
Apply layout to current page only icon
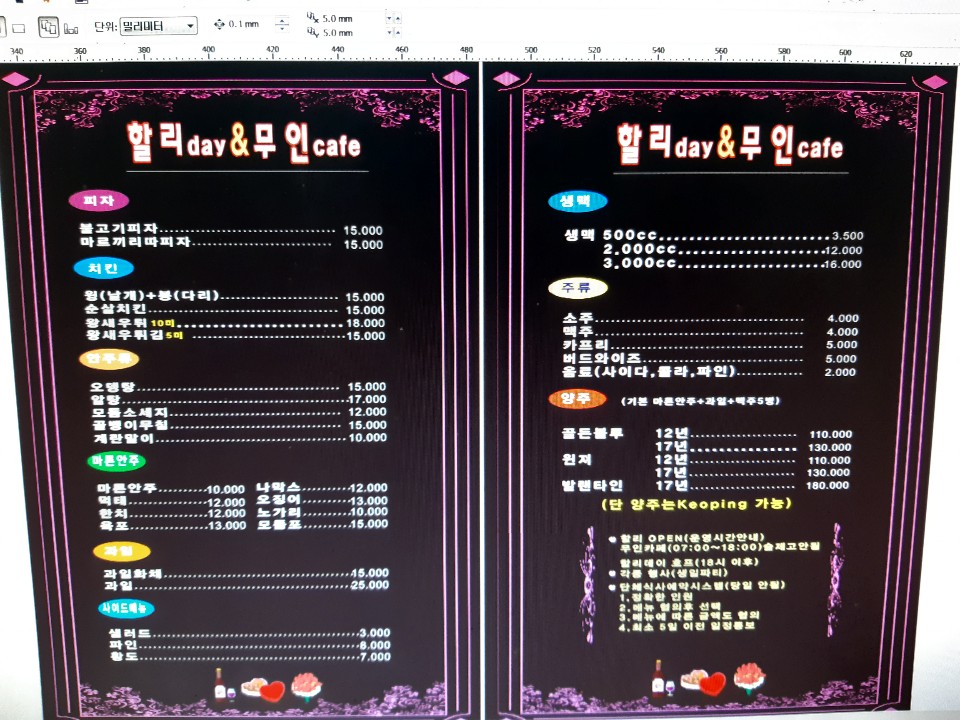71,28
